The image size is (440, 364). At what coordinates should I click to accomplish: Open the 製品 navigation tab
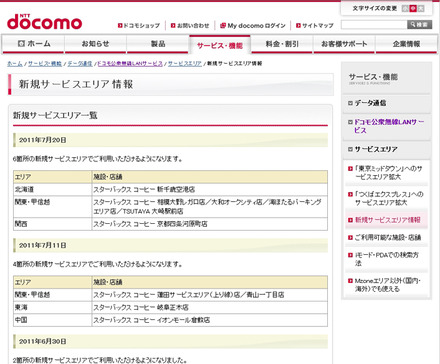158,44
